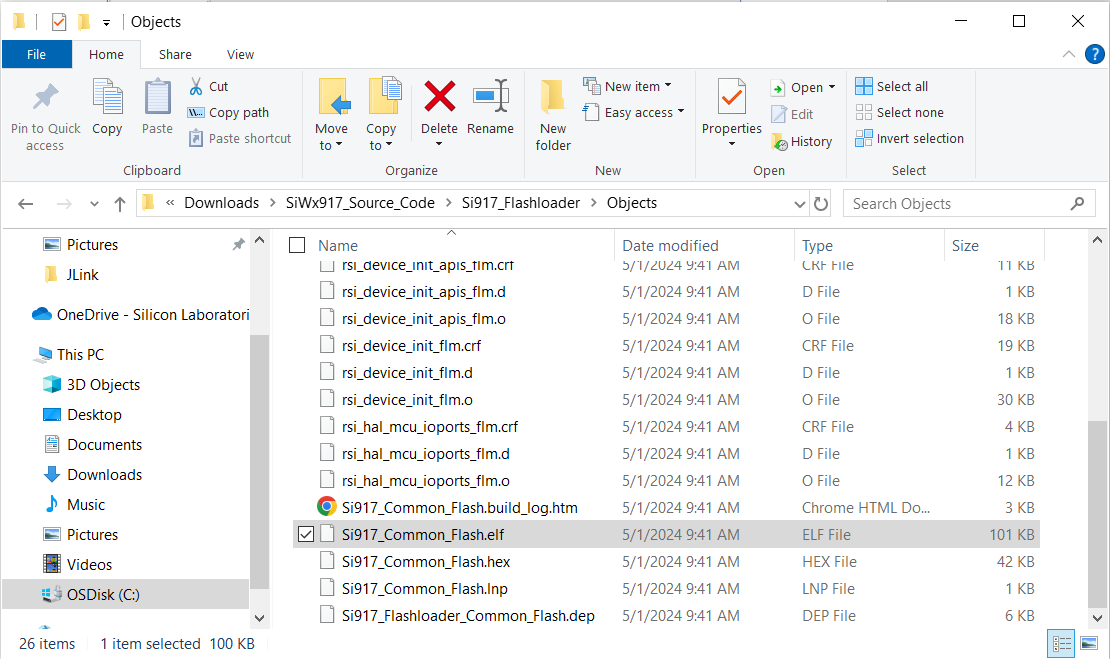Click New folder icon in title bar
1110x659 pixels.
pos(84,22)
